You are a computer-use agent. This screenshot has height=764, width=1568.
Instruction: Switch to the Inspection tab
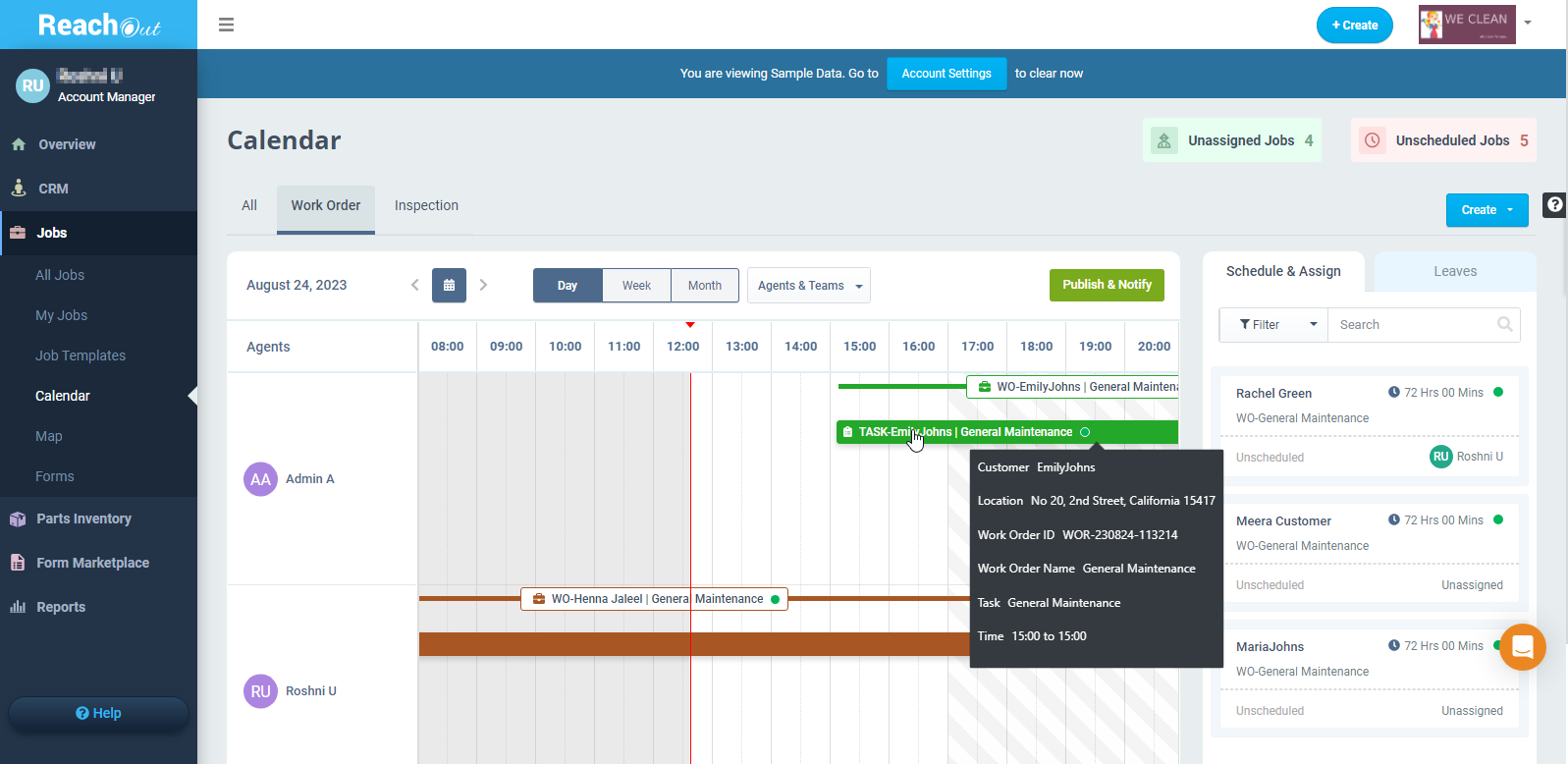tap(426, 205)
